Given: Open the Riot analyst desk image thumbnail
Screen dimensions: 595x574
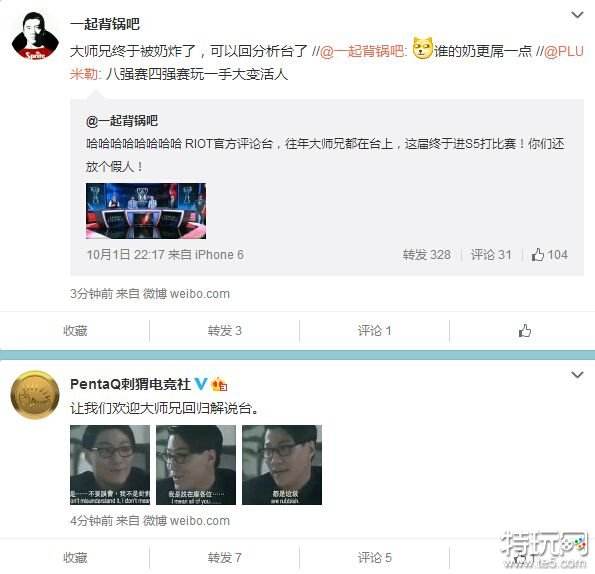Looking at the screenshot, I should 146,211.
